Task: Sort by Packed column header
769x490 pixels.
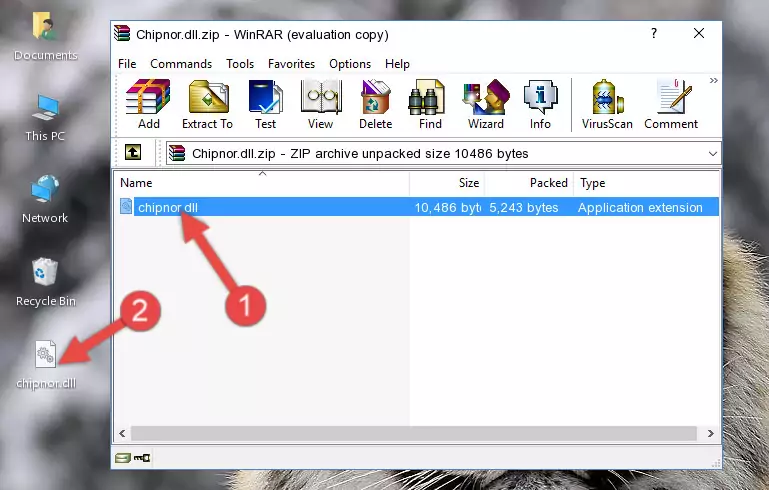Action: pyautogui.click(x=529, y=183)
